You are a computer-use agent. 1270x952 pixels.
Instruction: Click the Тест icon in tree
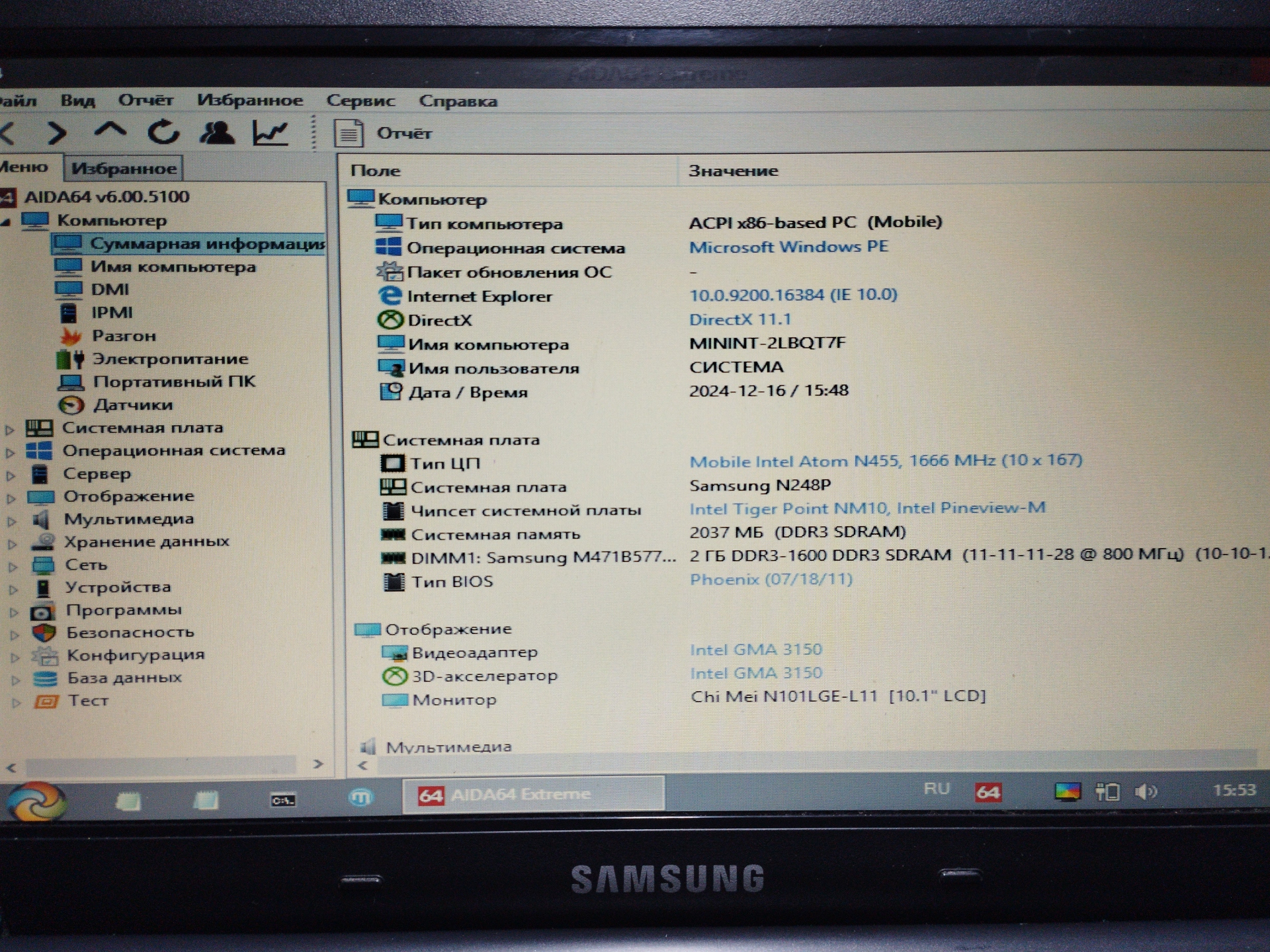pos(46,701)
